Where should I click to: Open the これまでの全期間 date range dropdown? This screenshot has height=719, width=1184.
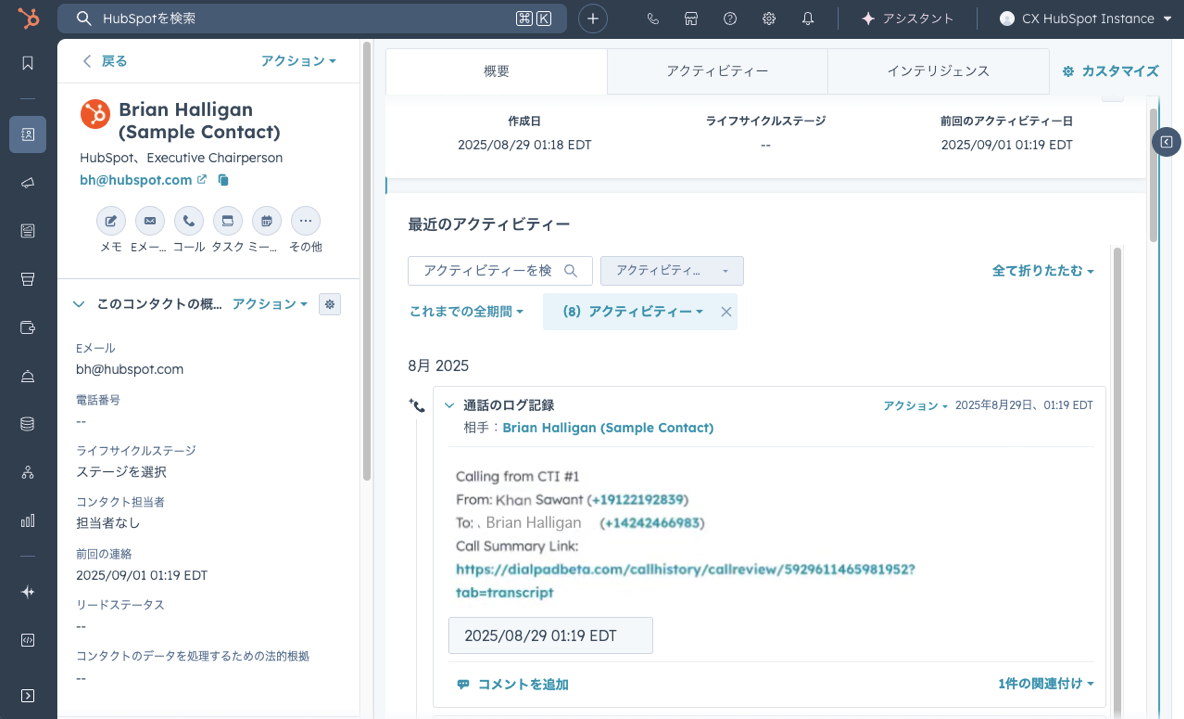tap(466, 312)
